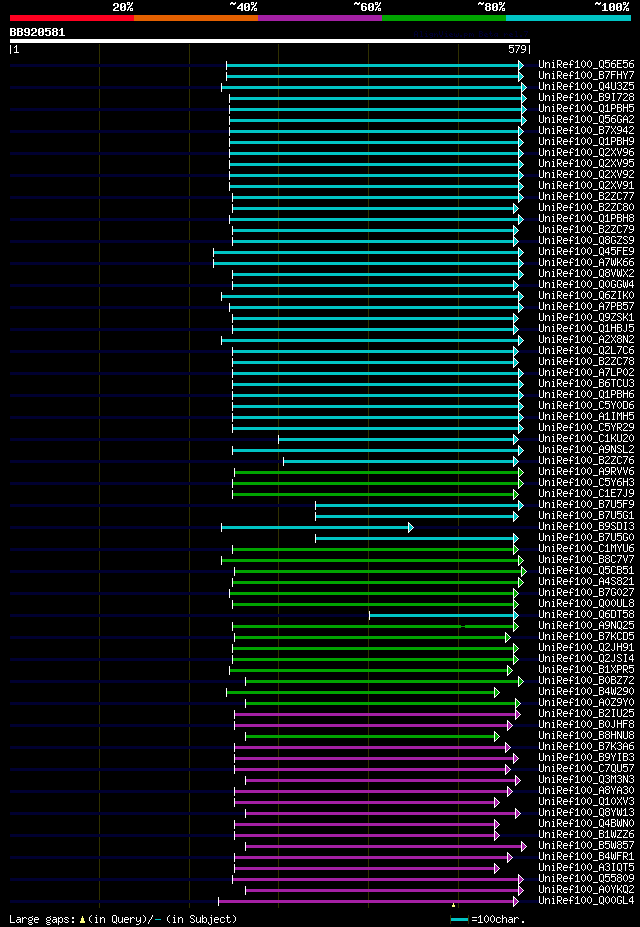Open hit UniRef100_B9I728
Image resolution: width=640 pixels, height=927 pixels.
coord(586,97)
